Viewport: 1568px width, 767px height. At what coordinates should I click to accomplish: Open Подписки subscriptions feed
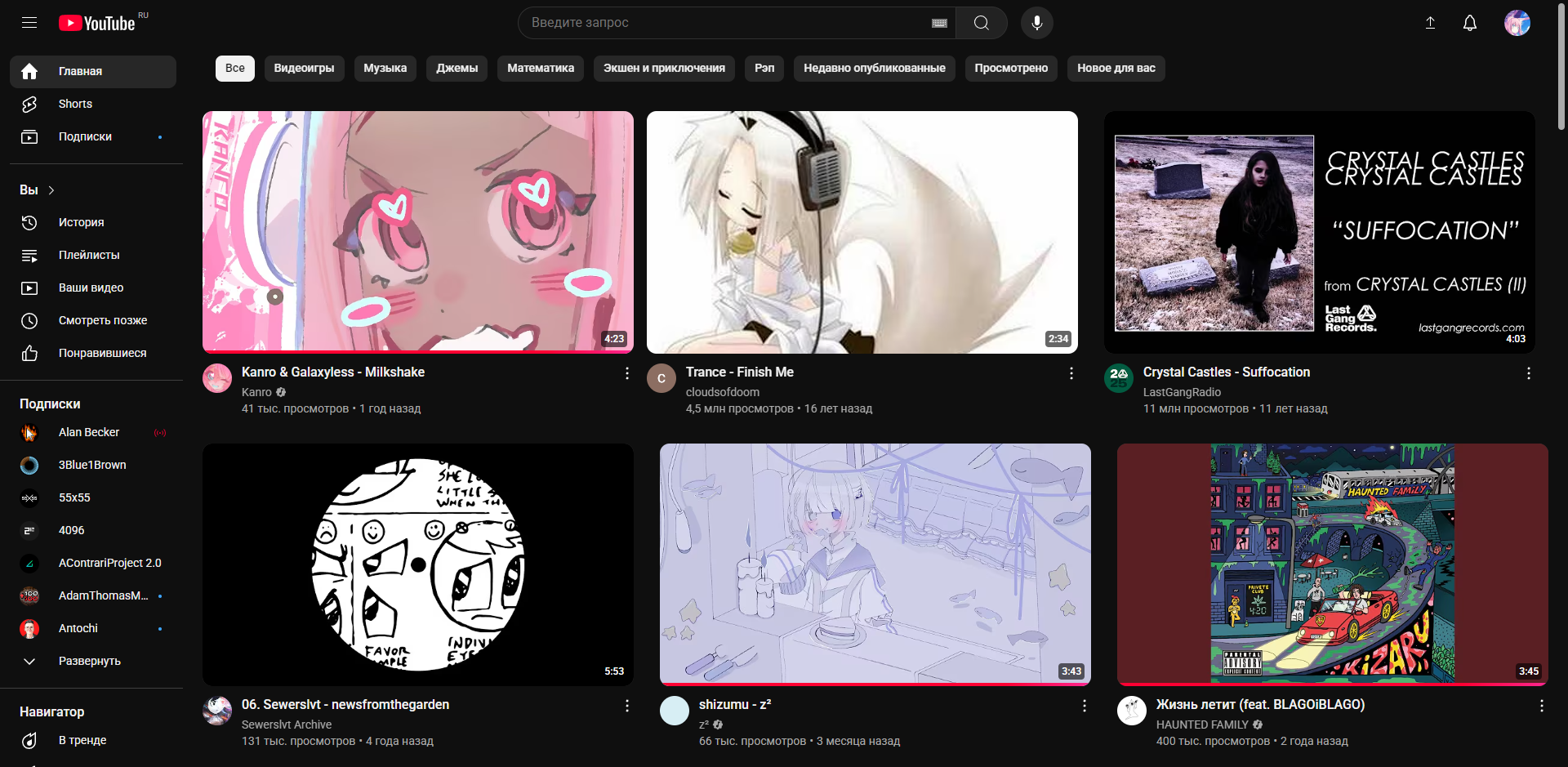coord(93,136)
